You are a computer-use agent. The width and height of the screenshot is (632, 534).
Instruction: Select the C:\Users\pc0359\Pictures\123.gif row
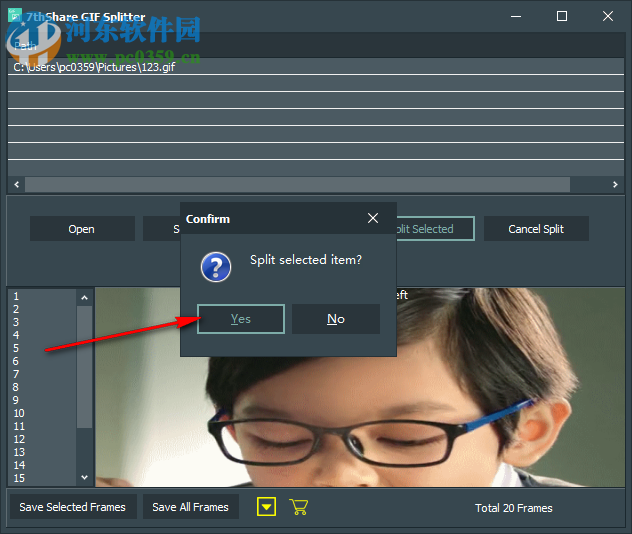(316, 67)
